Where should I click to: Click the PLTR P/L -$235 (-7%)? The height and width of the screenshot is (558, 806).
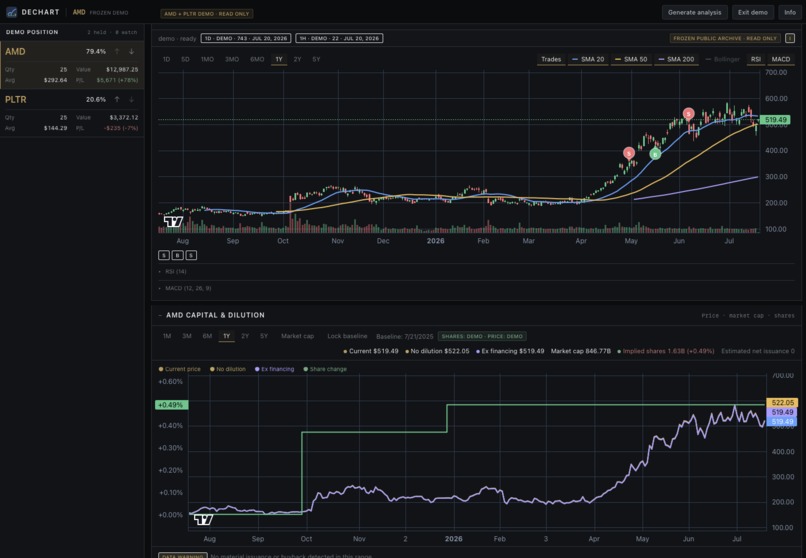click(x=121, y=128)
